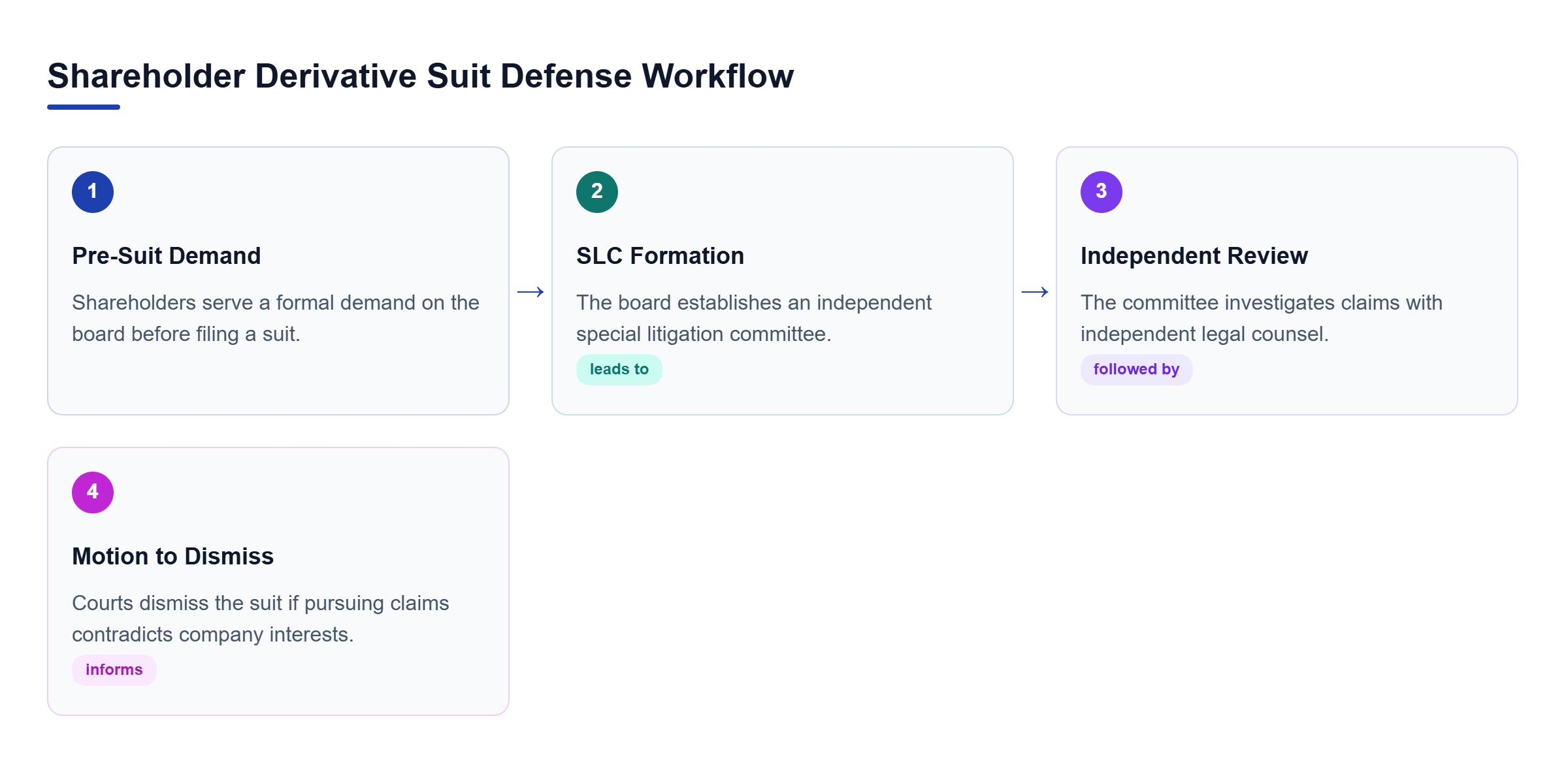Click text 'contradicts company interests.'
The height and width of the screenshot is (763, 1568).
tap(213, 635)
